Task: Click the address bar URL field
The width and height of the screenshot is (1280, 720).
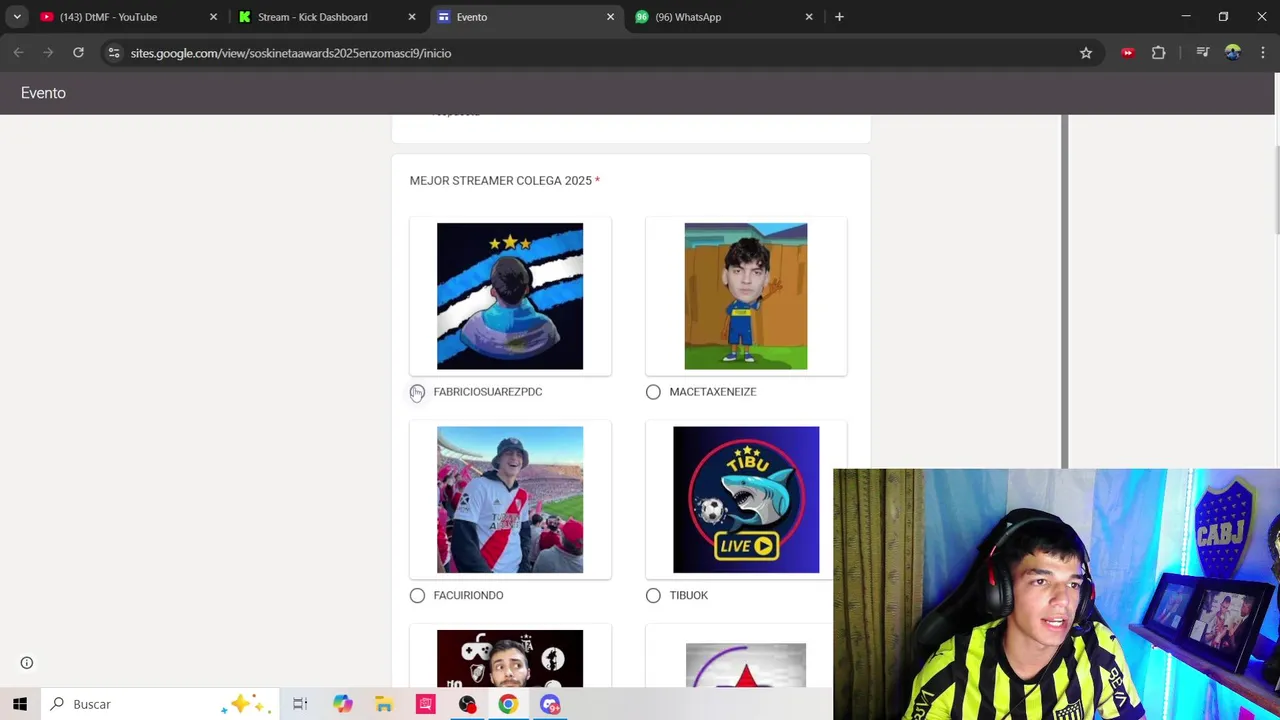Action: click(x=600, y=53)
